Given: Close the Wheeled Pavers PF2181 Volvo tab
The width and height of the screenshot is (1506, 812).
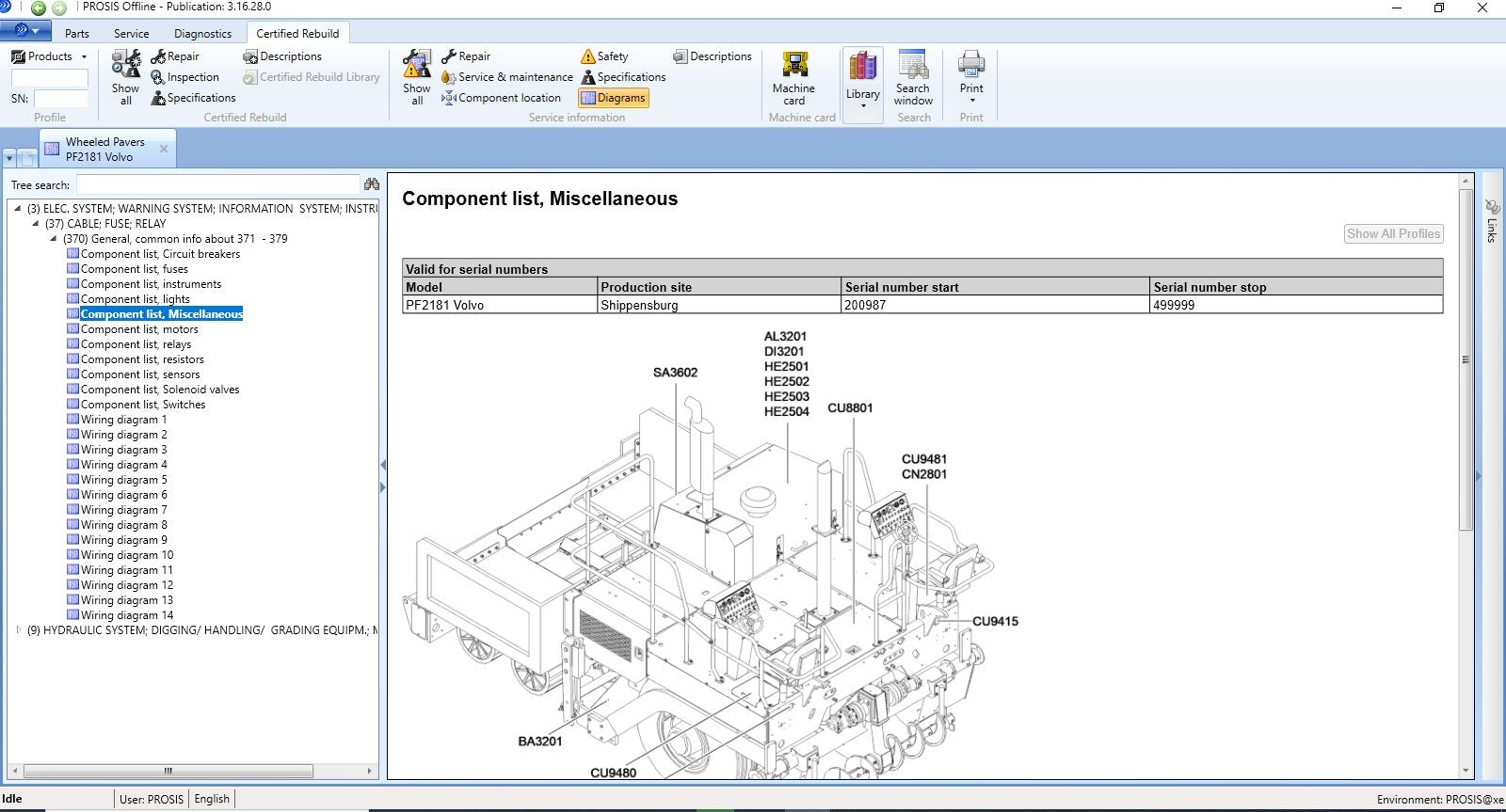Looking at the screenshot, I should tap(164, 149).
